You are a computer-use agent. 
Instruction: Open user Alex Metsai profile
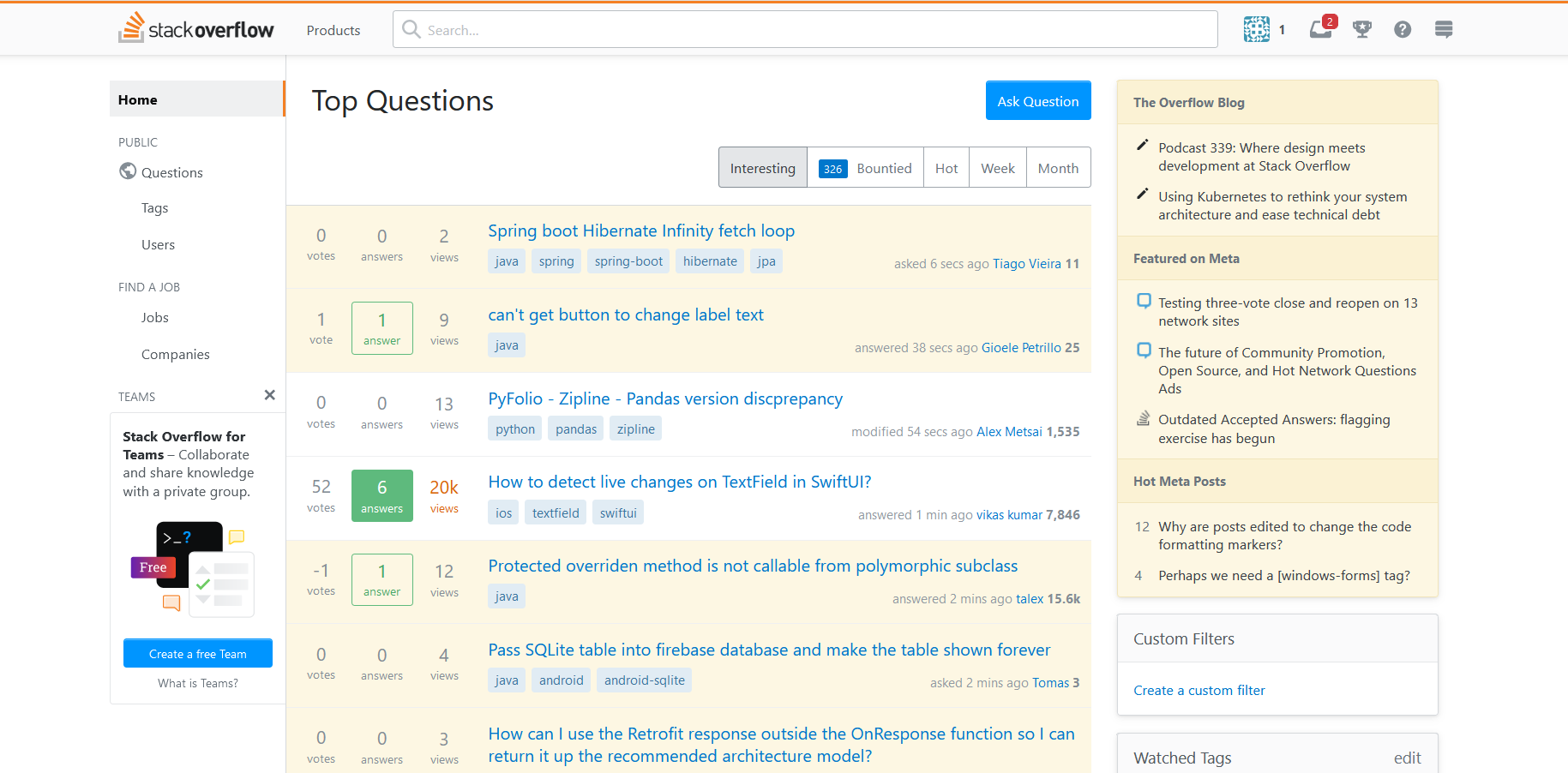pyautogui.click(x=1009, y=432)
